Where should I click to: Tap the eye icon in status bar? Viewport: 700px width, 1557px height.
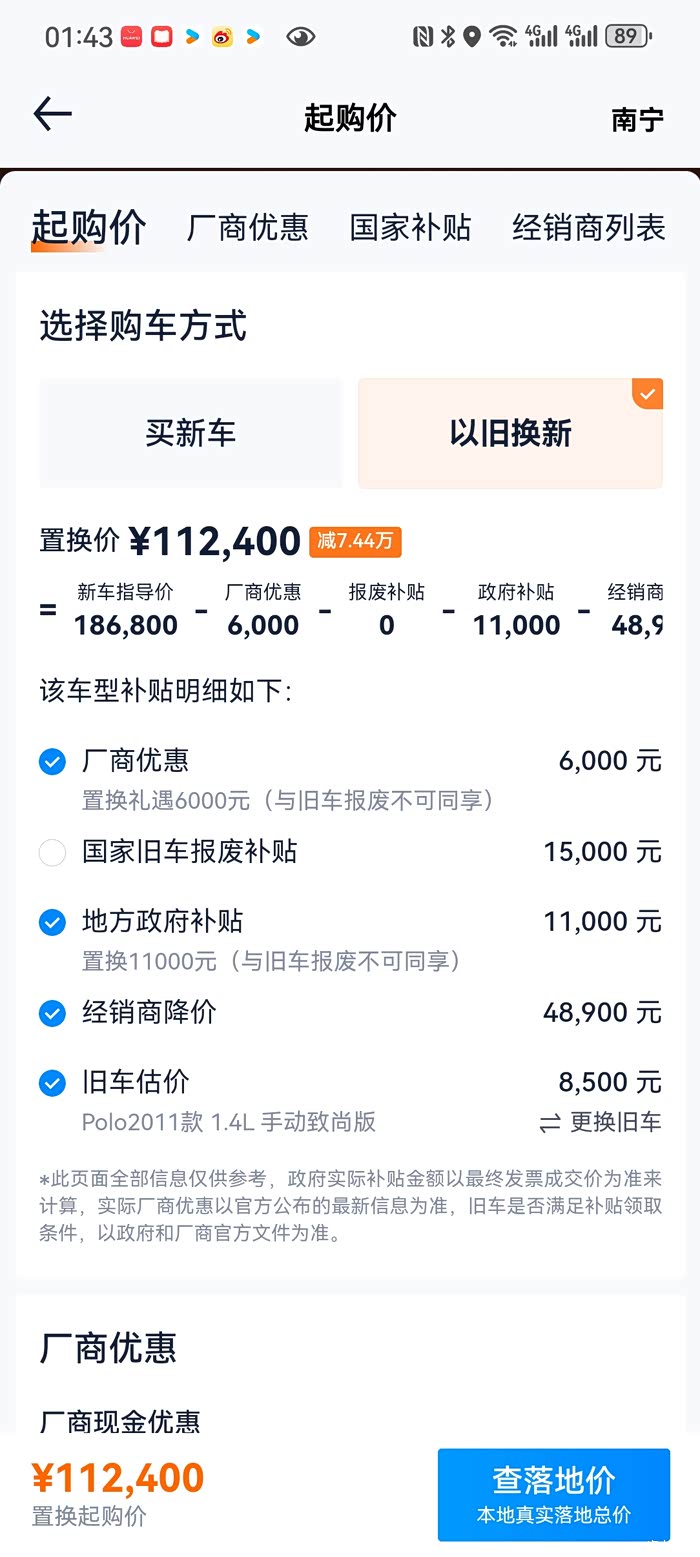300,37
